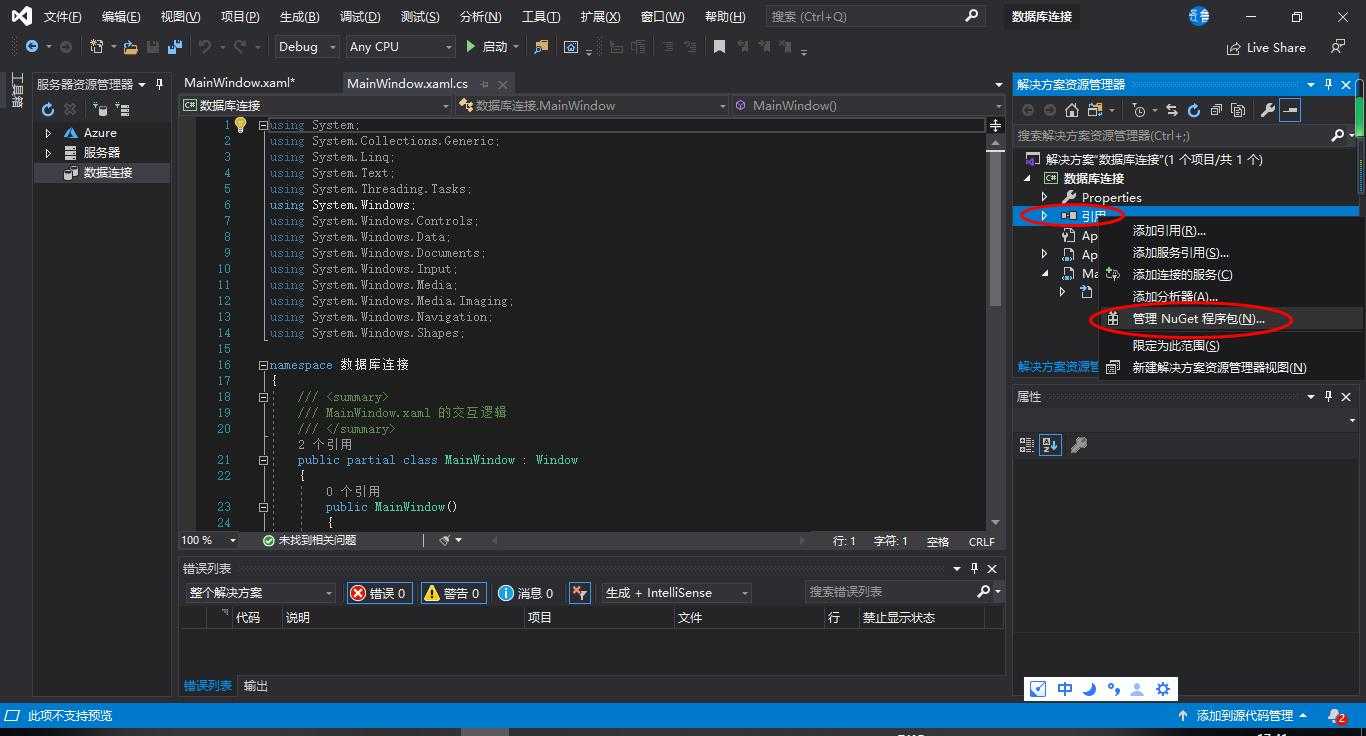Toggle the 错误 0 errors filter

(379, 593)
